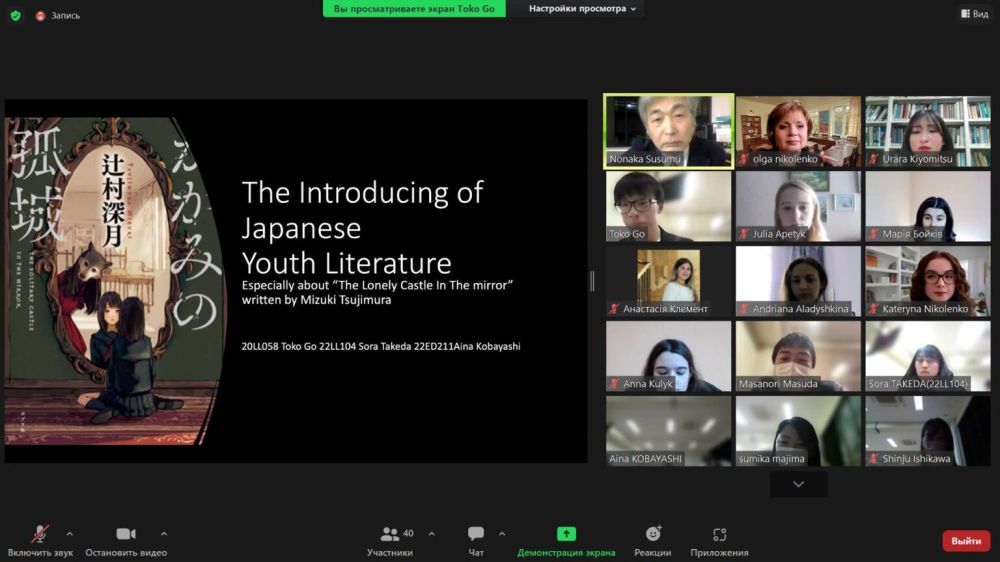Click the green encryption shield icon
Image resolution: width=1000 pixels, height=562 pixels.
pos(15,15)
